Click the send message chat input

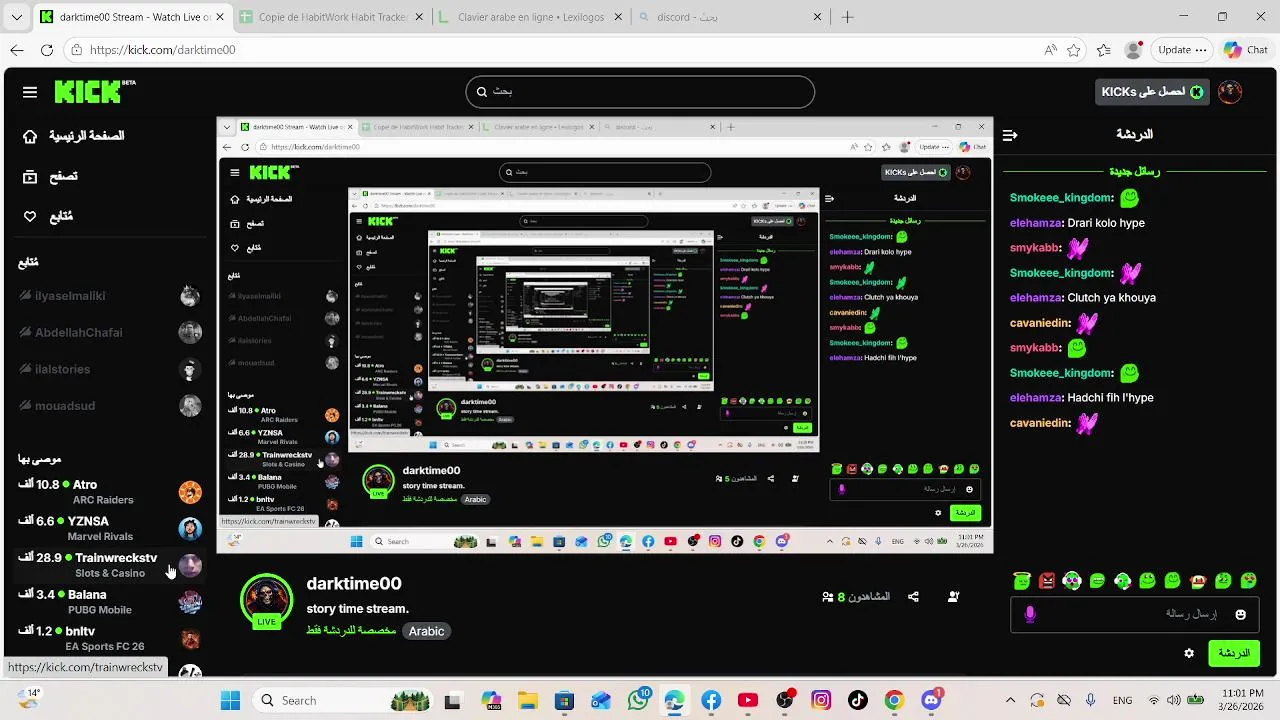coord(1135,614)
